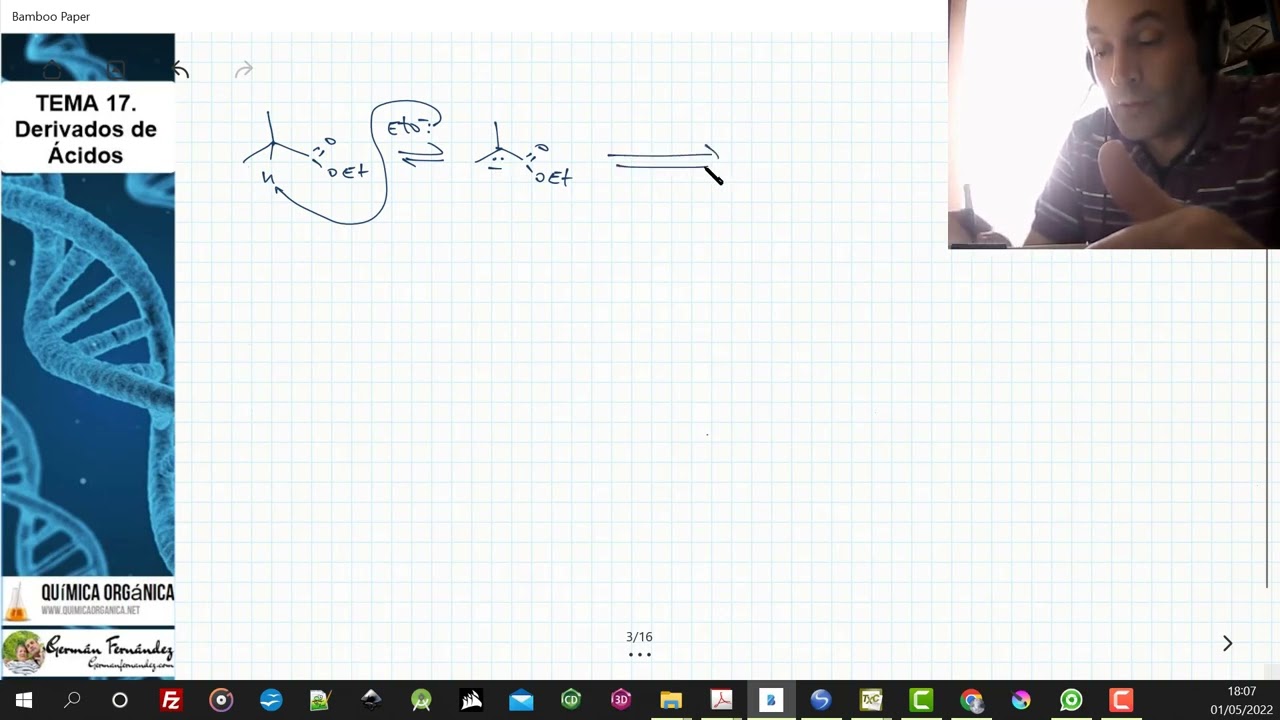Open Adobe Acrobat Reader from taskbar
The height and width of the screenshot is (720, 1280).
(x=721, y=700)
